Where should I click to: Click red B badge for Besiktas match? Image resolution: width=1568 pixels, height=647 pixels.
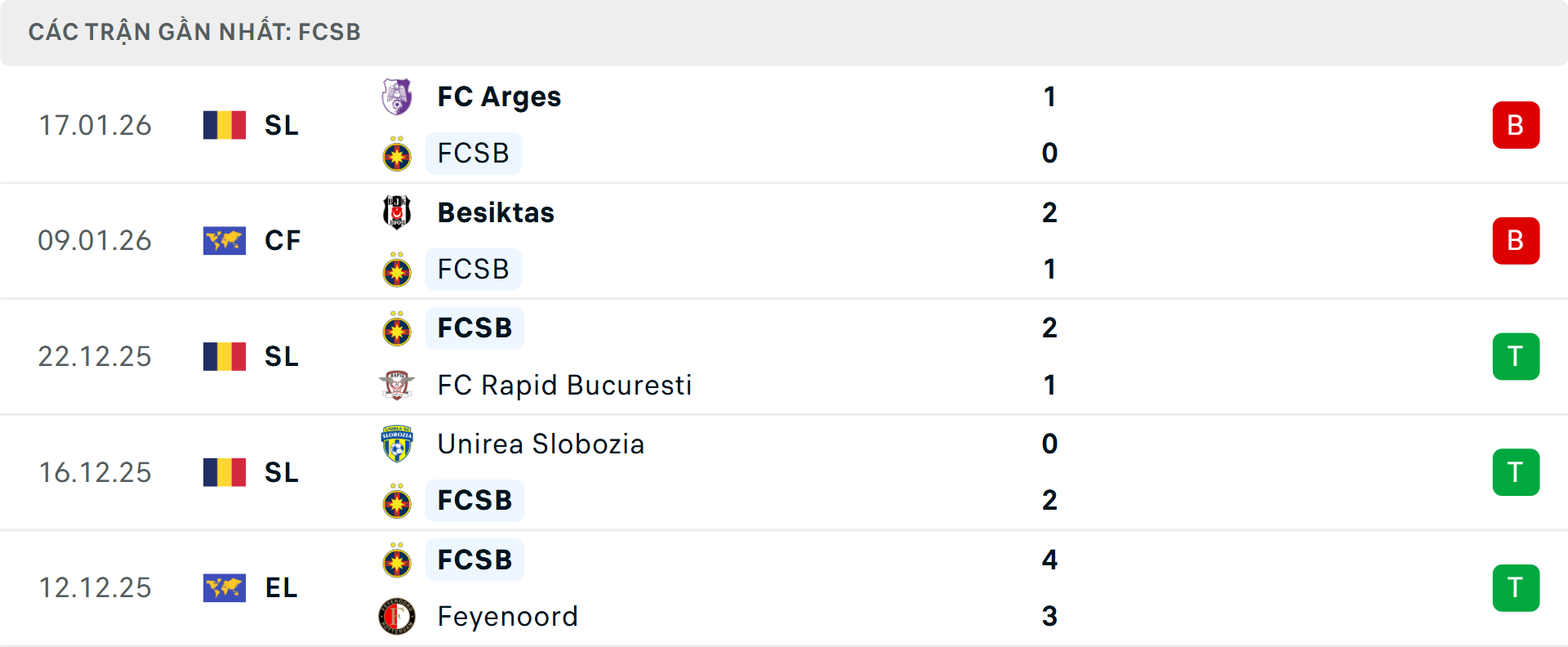[1516, 241]
